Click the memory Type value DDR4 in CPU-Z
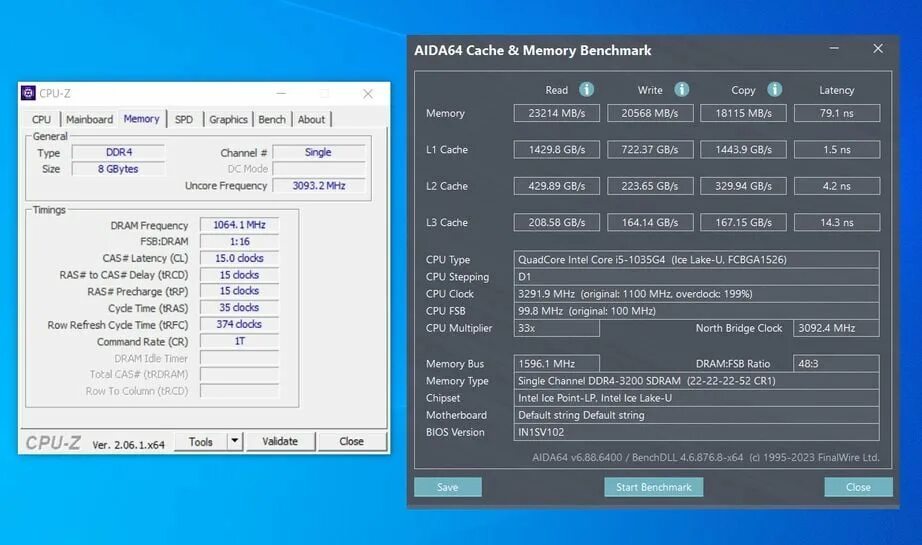 point(119,152)
